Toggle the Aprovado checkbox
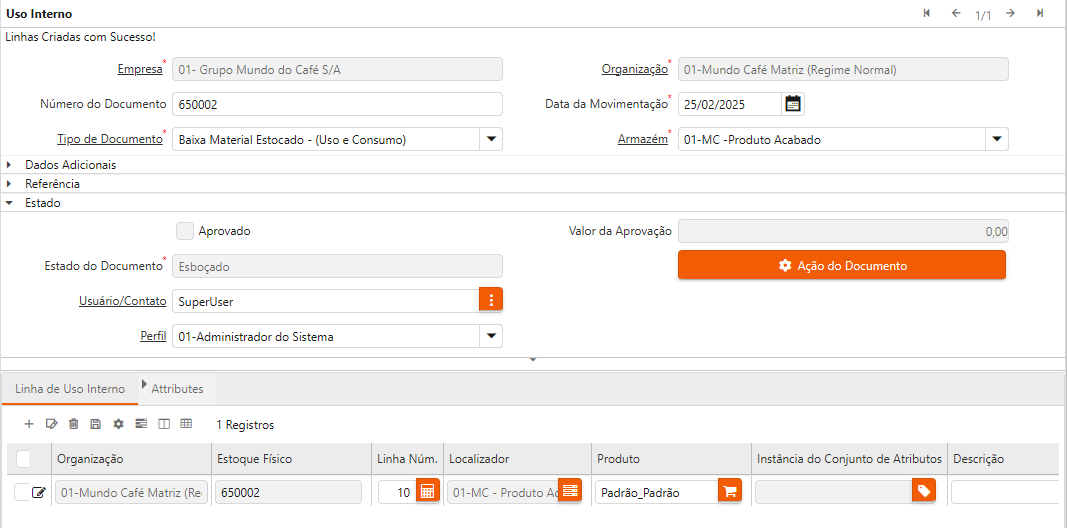Viewport: 1068px width, 528px height. tap(184, 231)
